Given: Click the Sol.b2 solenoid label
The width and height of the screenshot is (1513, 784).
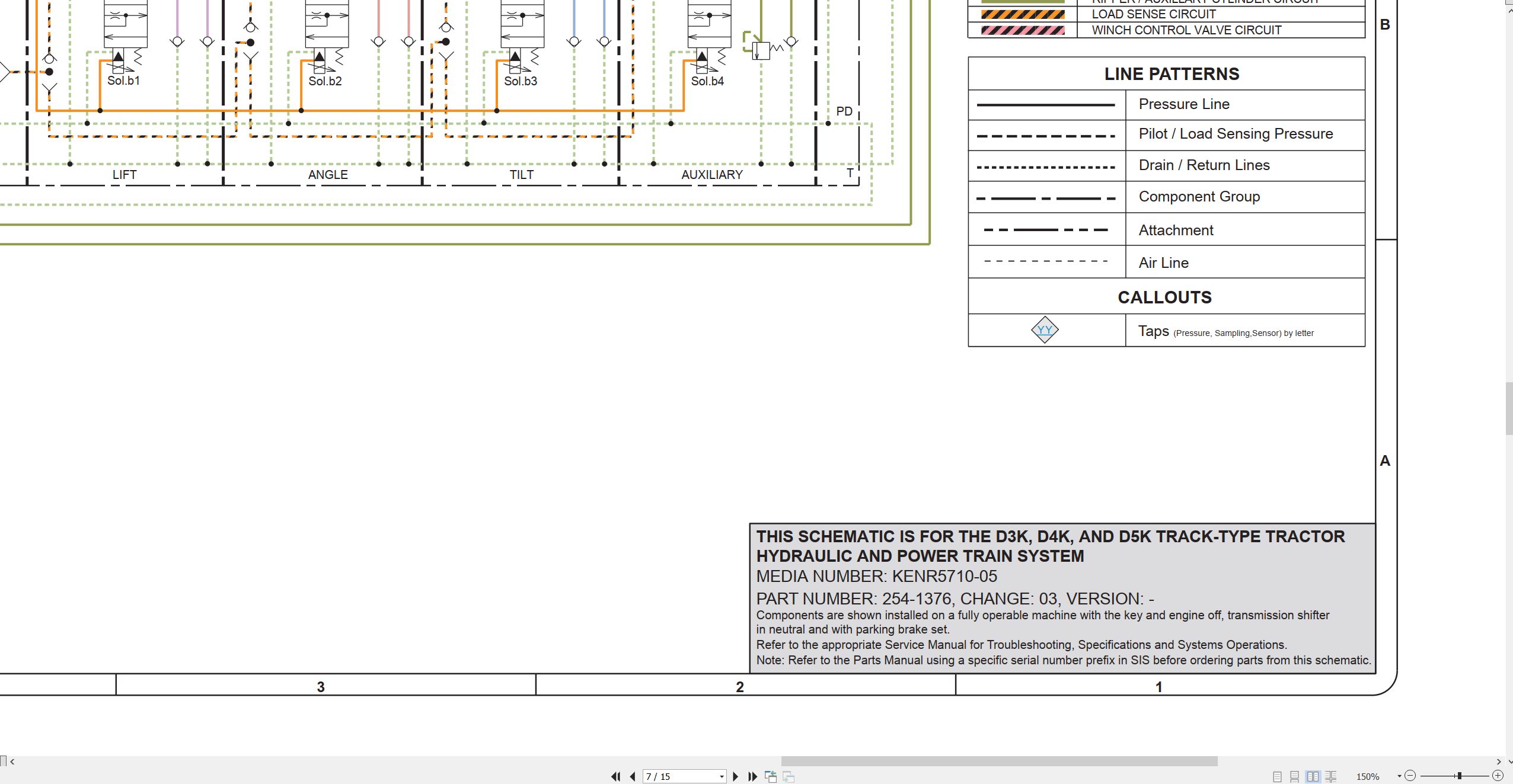Looking at the screenshot, I should (x=325, y=81).
